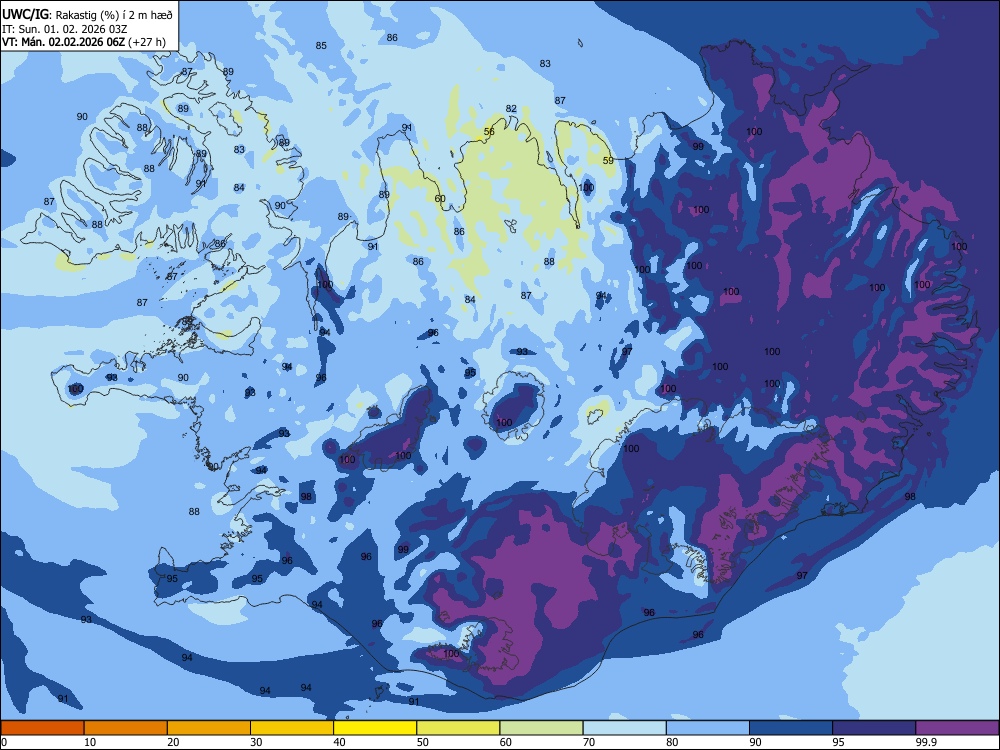Click the legend tick label 10
1000x750 pixels.
point(90,742)
